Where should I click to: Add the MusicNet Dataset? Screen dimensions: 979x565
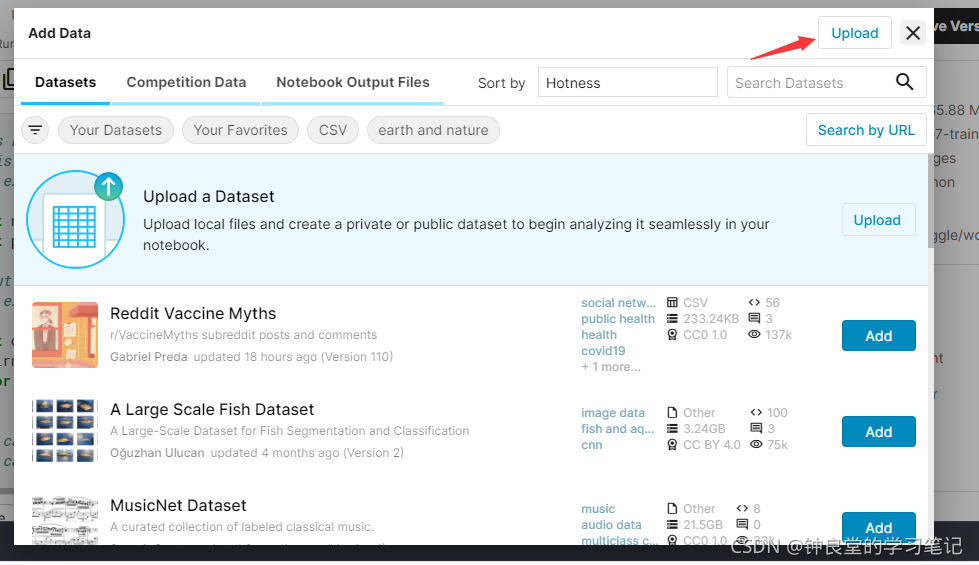(x=878, y=528)
